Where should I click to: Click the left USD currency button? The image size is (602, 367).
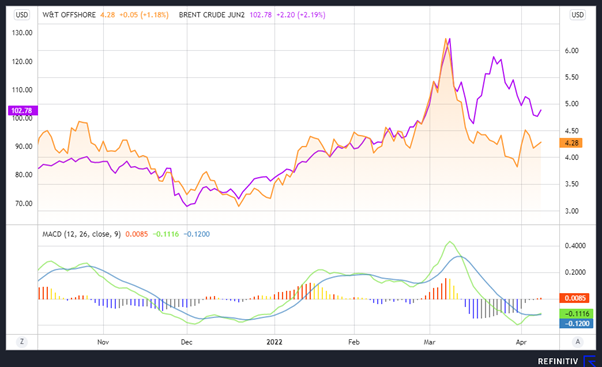pos(22,15)
